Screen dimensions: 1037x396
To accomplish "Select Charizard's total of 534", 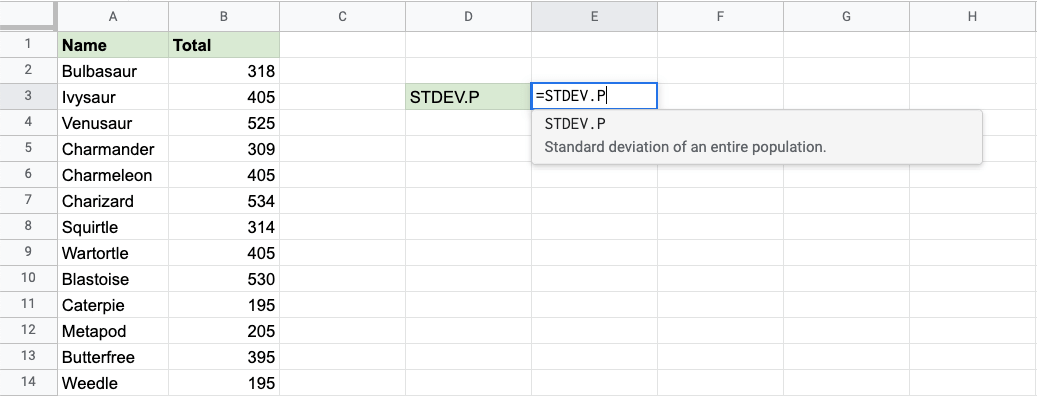I will (224, 201).
